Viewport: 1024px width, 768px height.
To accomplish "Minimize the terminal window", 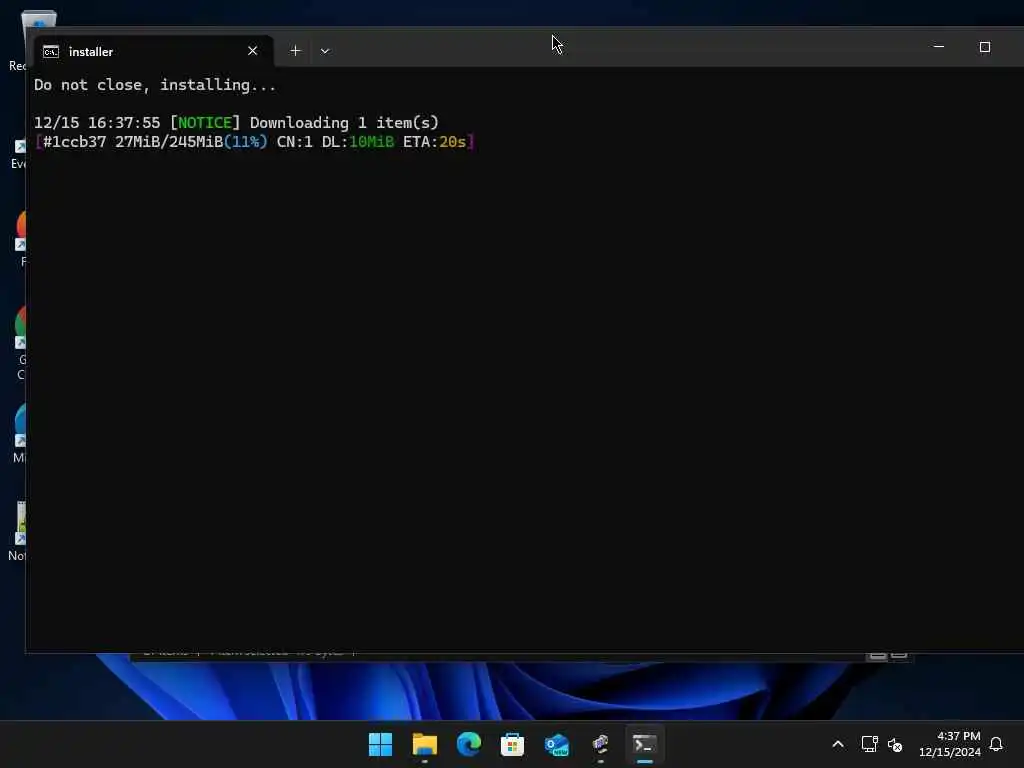I will pos(938,47).
